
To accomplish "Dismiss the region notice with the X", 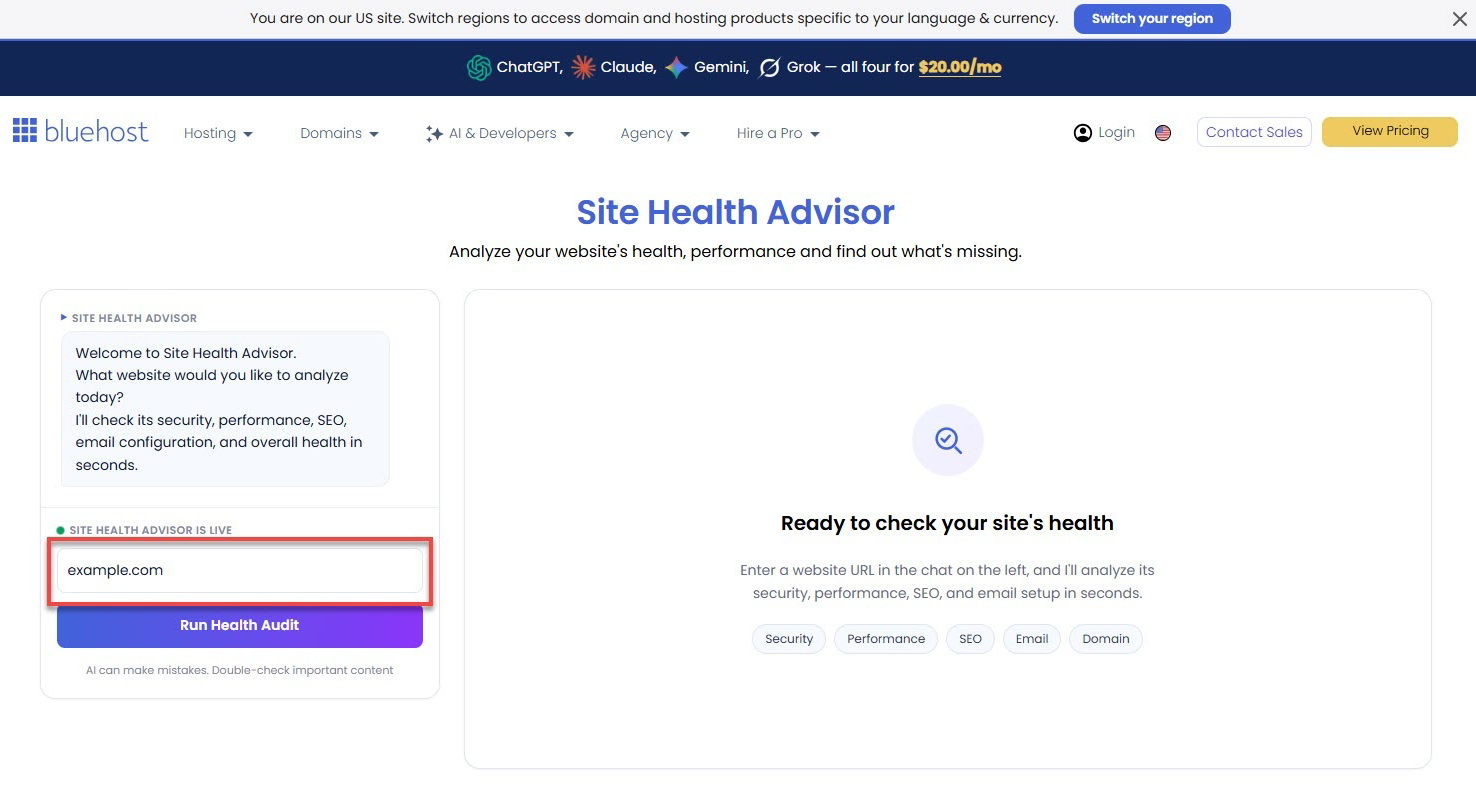I will tap(1459, 19).
